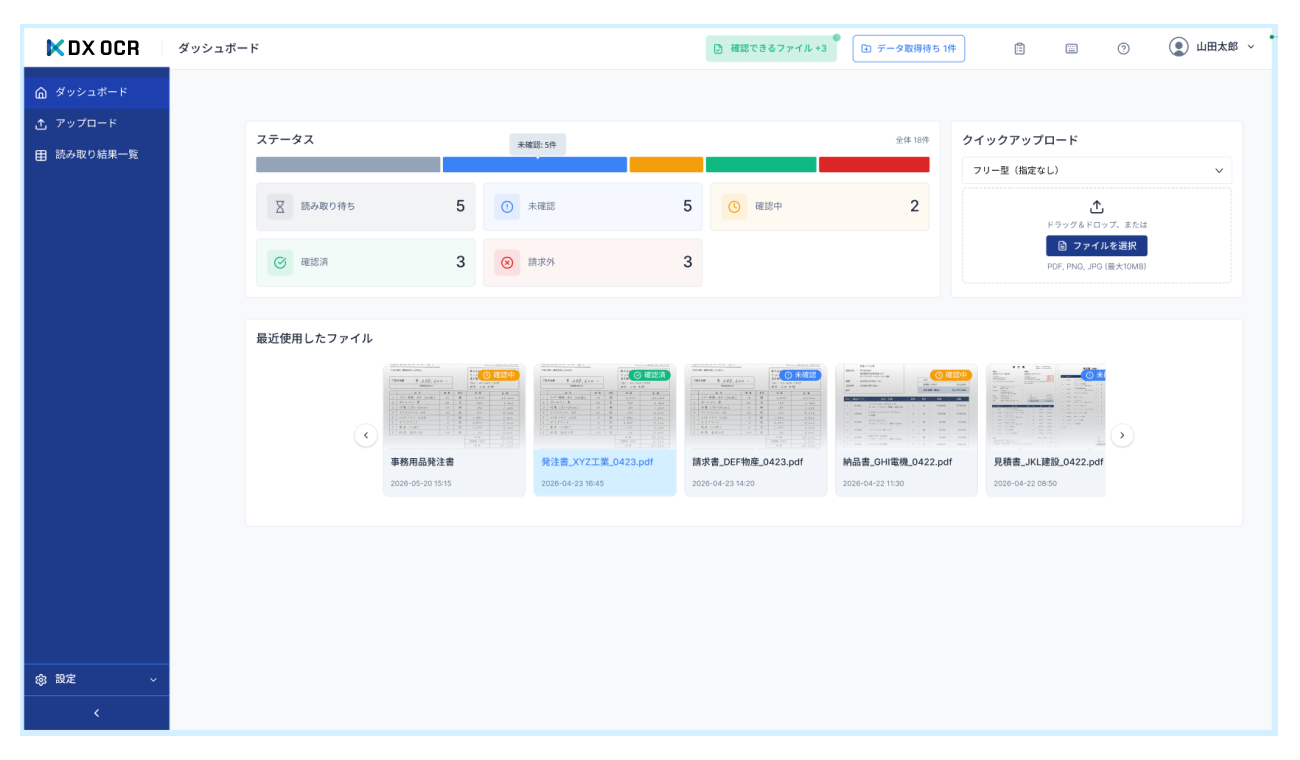Click the file name 発注書_XYZ工業_0423.pdf
This screenshot has width=1300, height=760.
597,462
